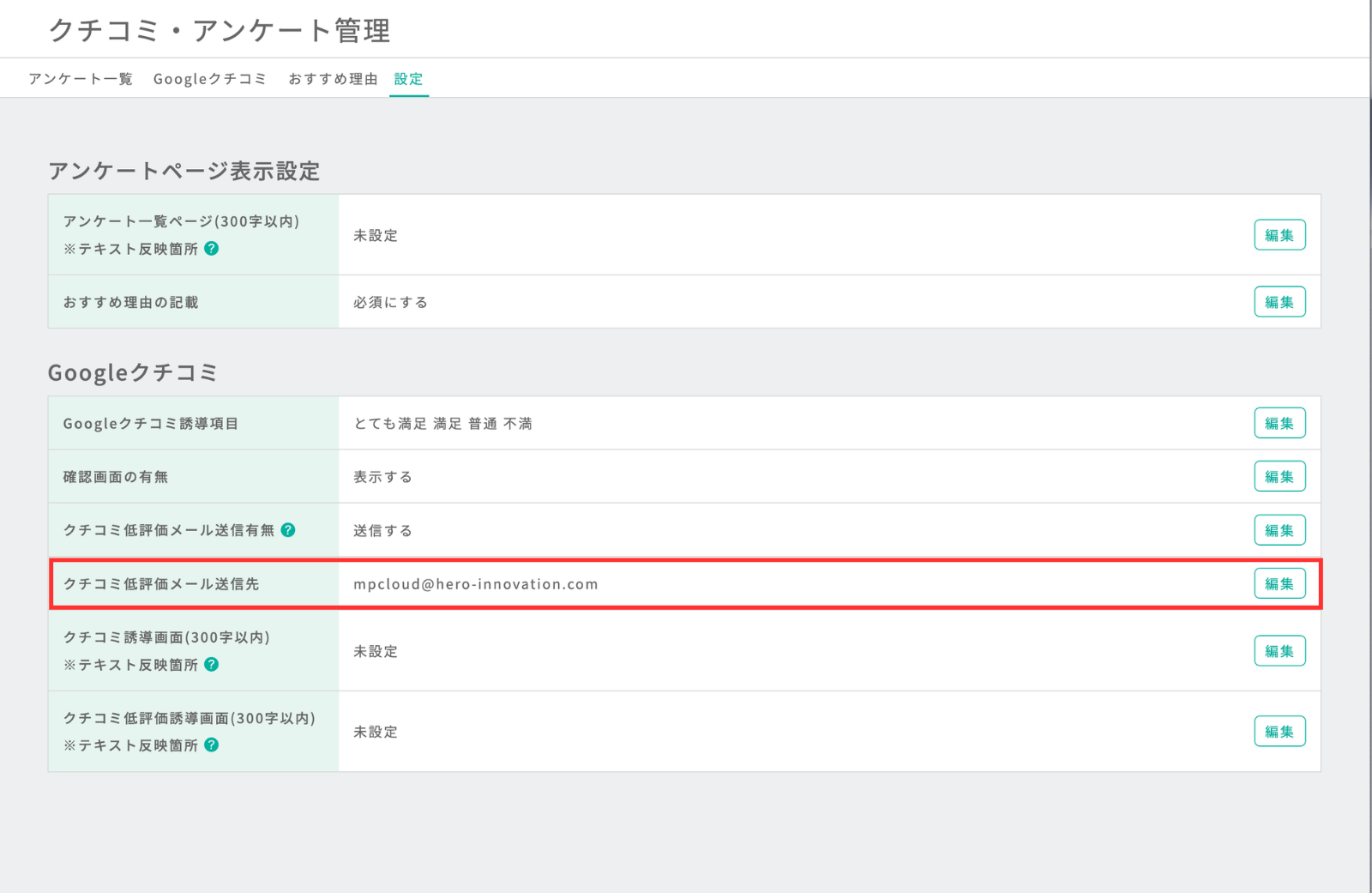Click the value 必須にする
Image resolution: width=1372 pixels, height=893 pixels.
coord(390,302)
